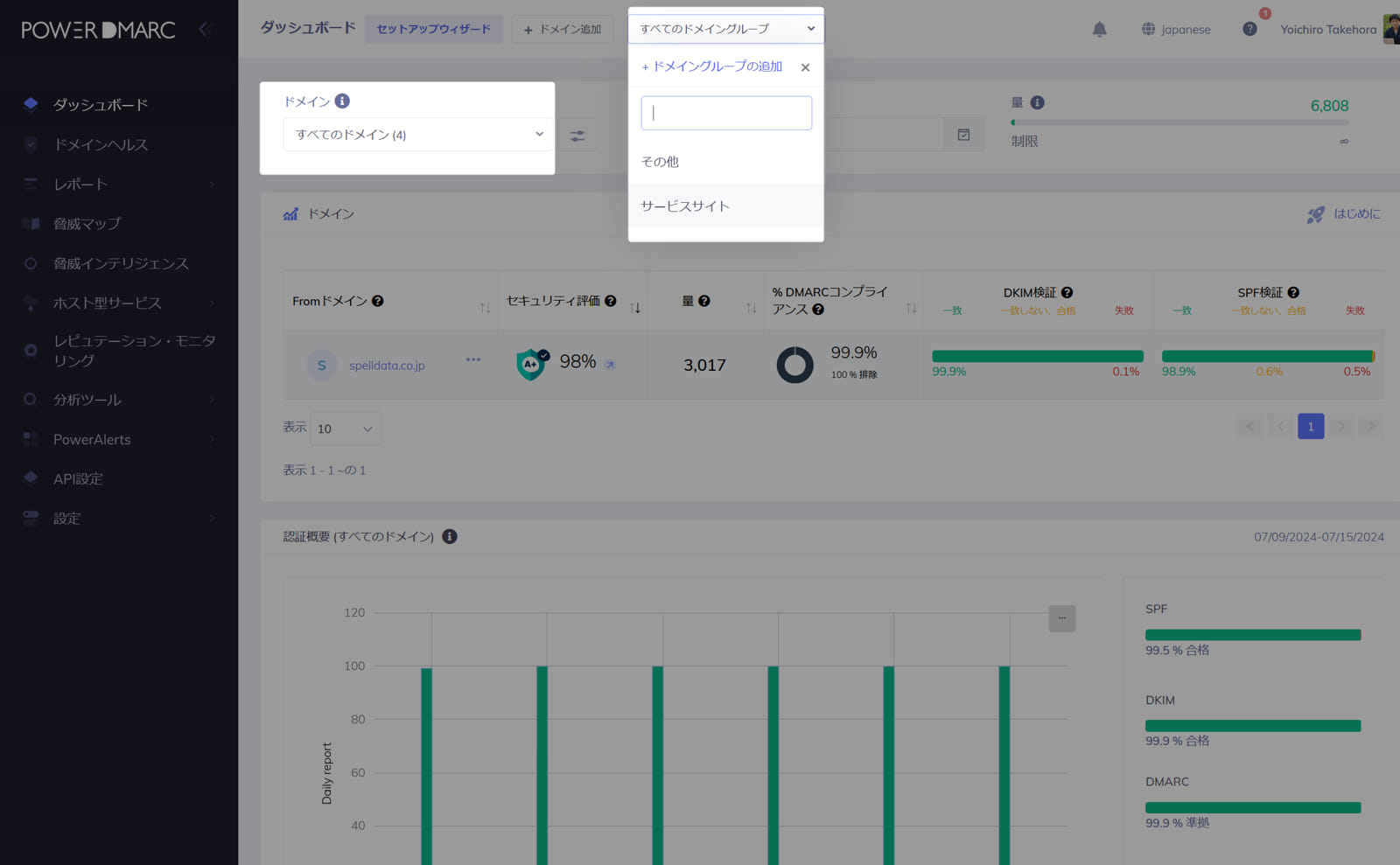
Task: Close the domain group dropdown with X
Action: click(805, 67)
